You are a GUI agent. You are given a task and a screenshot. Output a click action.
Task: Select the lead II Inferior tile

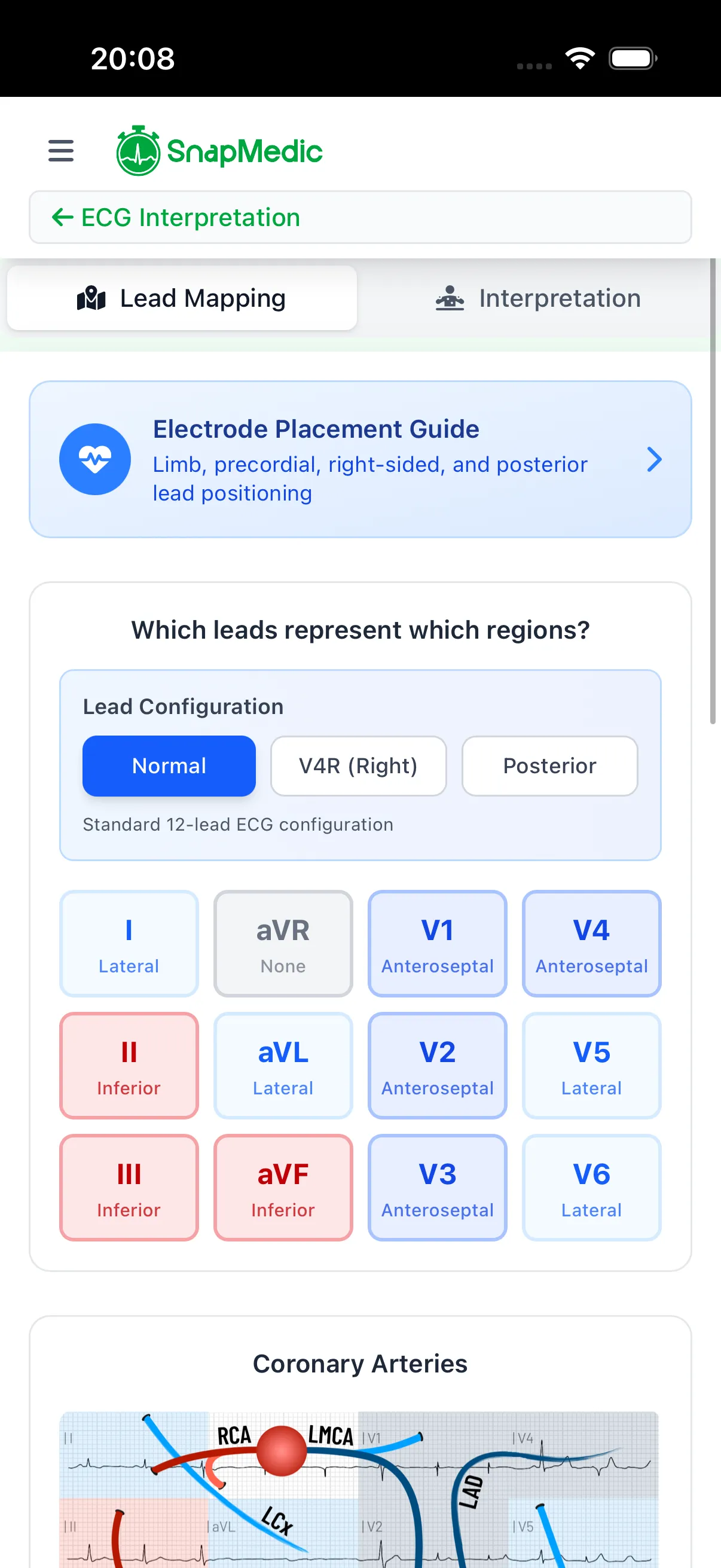click(129, 1066)
